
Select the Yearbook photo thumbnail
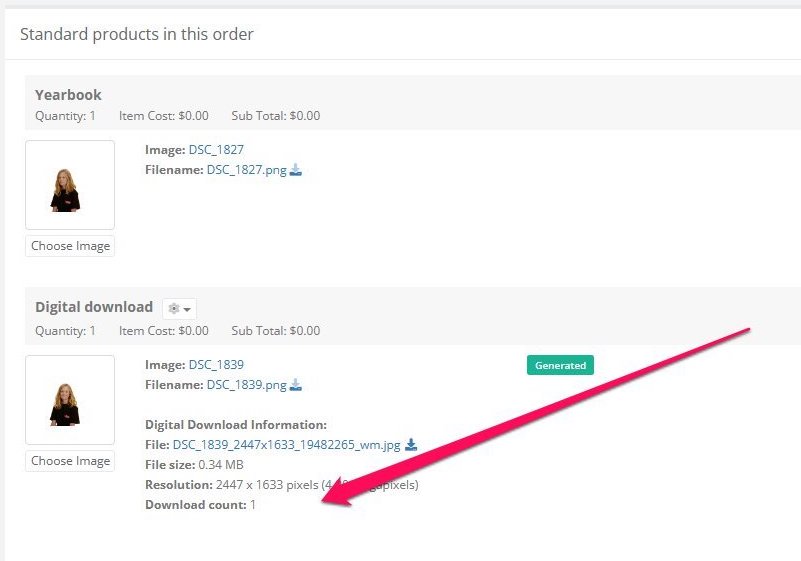[70, 185]
